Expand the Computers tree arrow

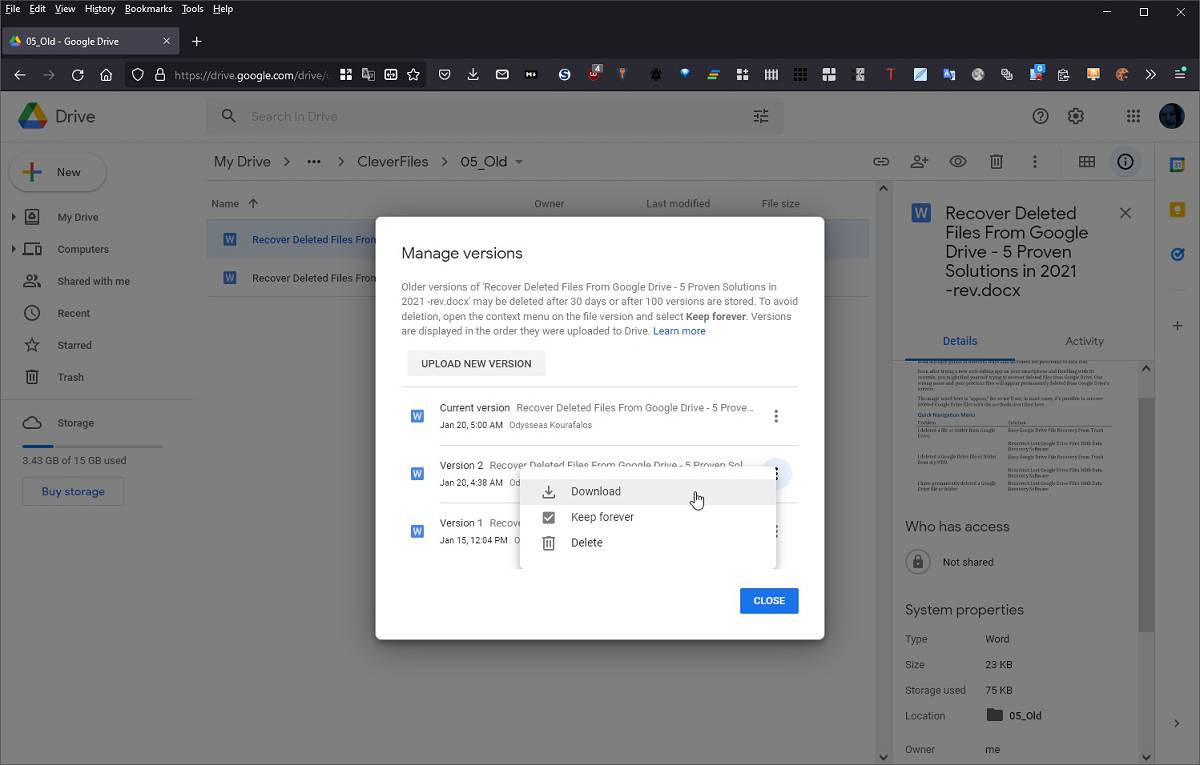coord(13,249)
